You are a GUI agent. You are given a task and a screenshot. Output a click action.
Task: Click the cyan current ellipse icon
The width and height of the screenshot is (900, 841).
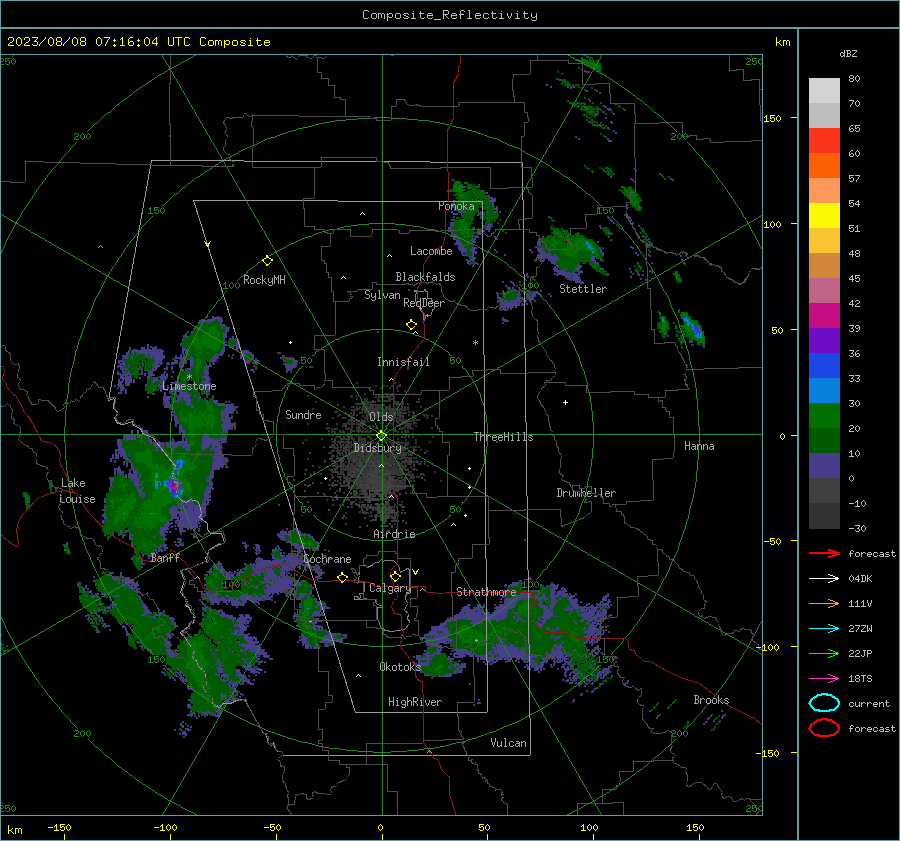[x=824, y=703]
